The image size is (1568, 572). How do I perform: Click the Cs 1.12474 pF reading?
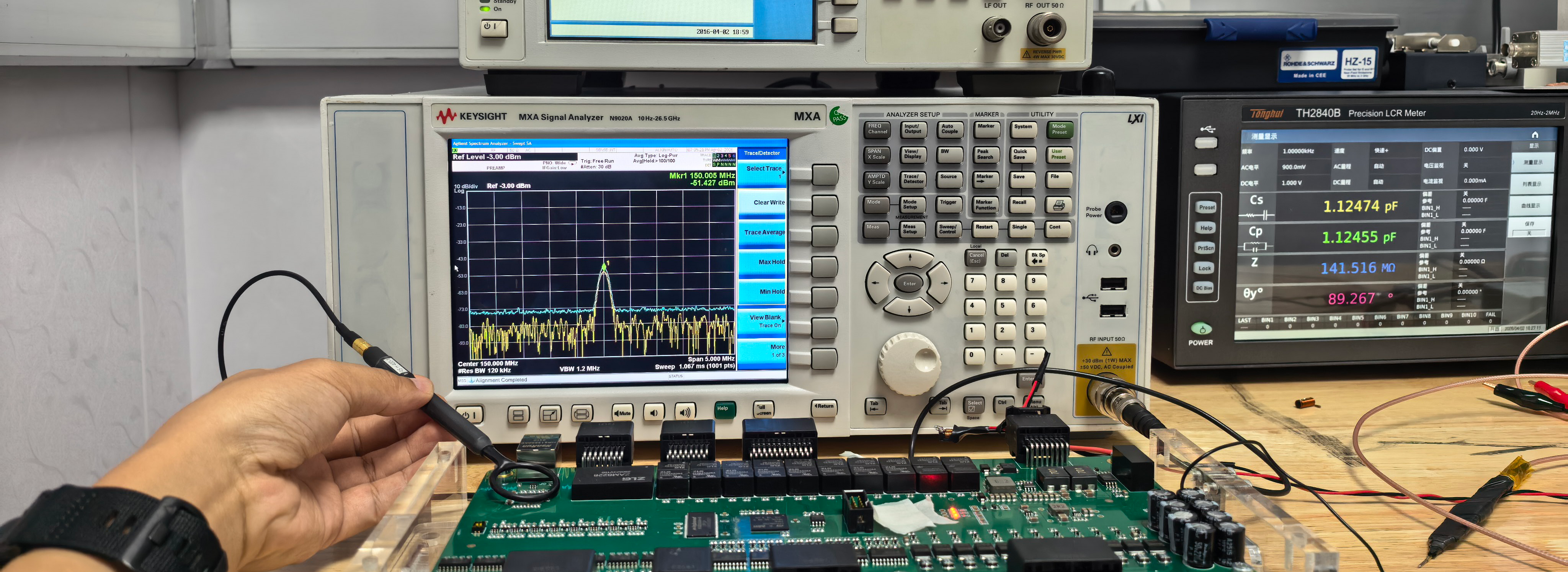click(x=1361, y=206)
